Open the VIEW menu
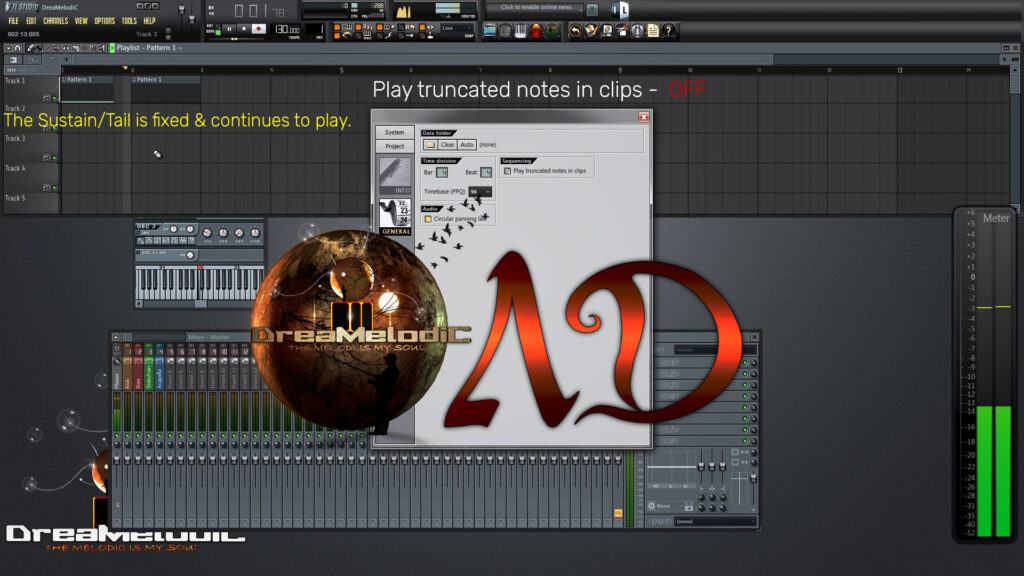The image size is (1024, 576). click(81, 21)
